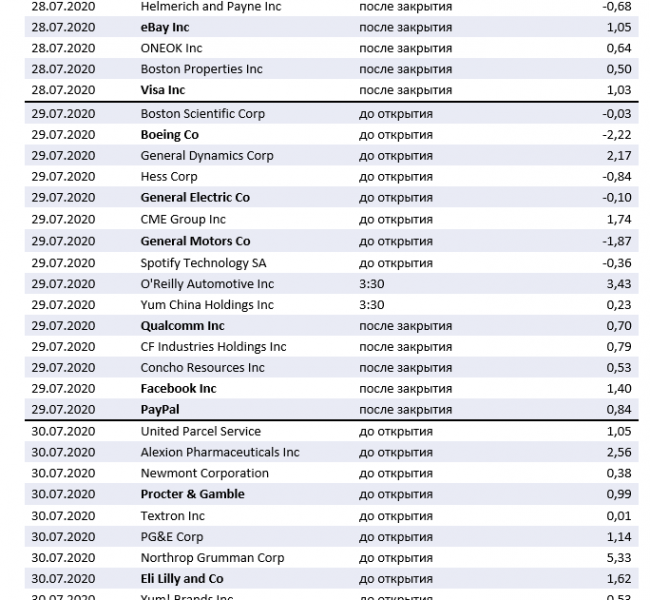Image resolution: width=650 pixels, height=600 pixels.
Task: Select Textron Inc company name
Action: click(x=172, y=516)
